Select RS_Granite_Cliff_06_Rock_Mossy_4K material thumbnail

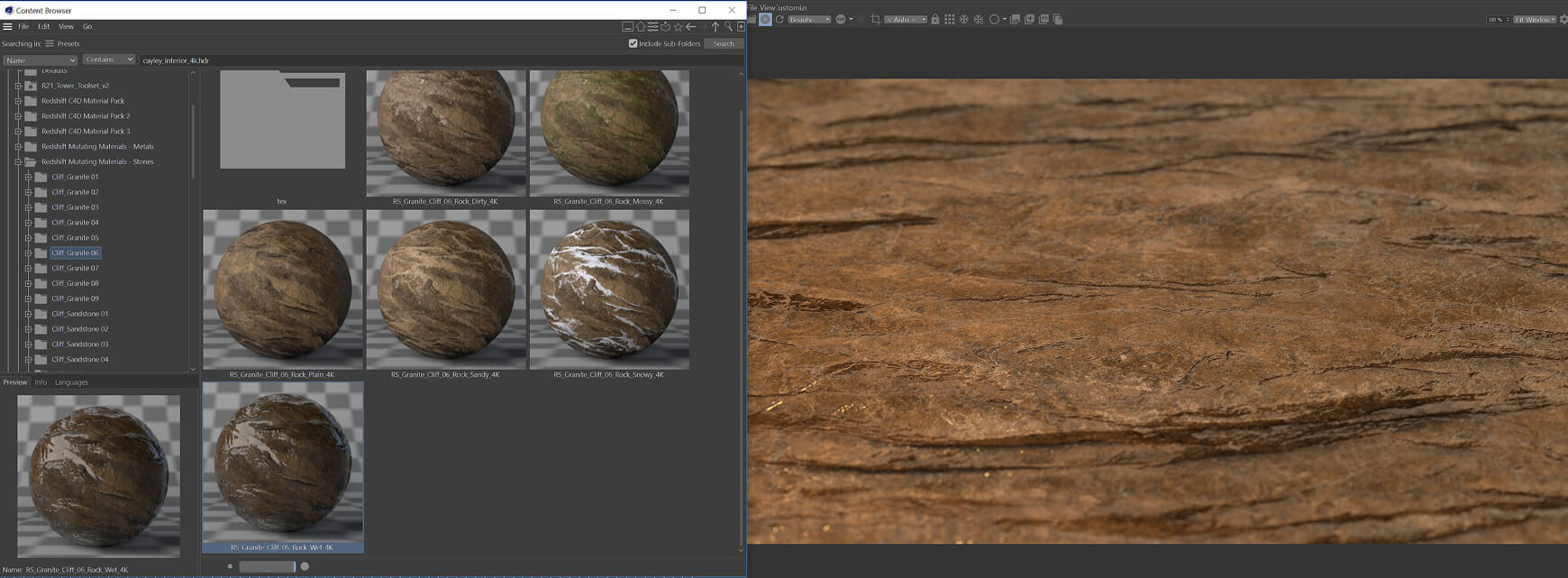tap(609, 133)
